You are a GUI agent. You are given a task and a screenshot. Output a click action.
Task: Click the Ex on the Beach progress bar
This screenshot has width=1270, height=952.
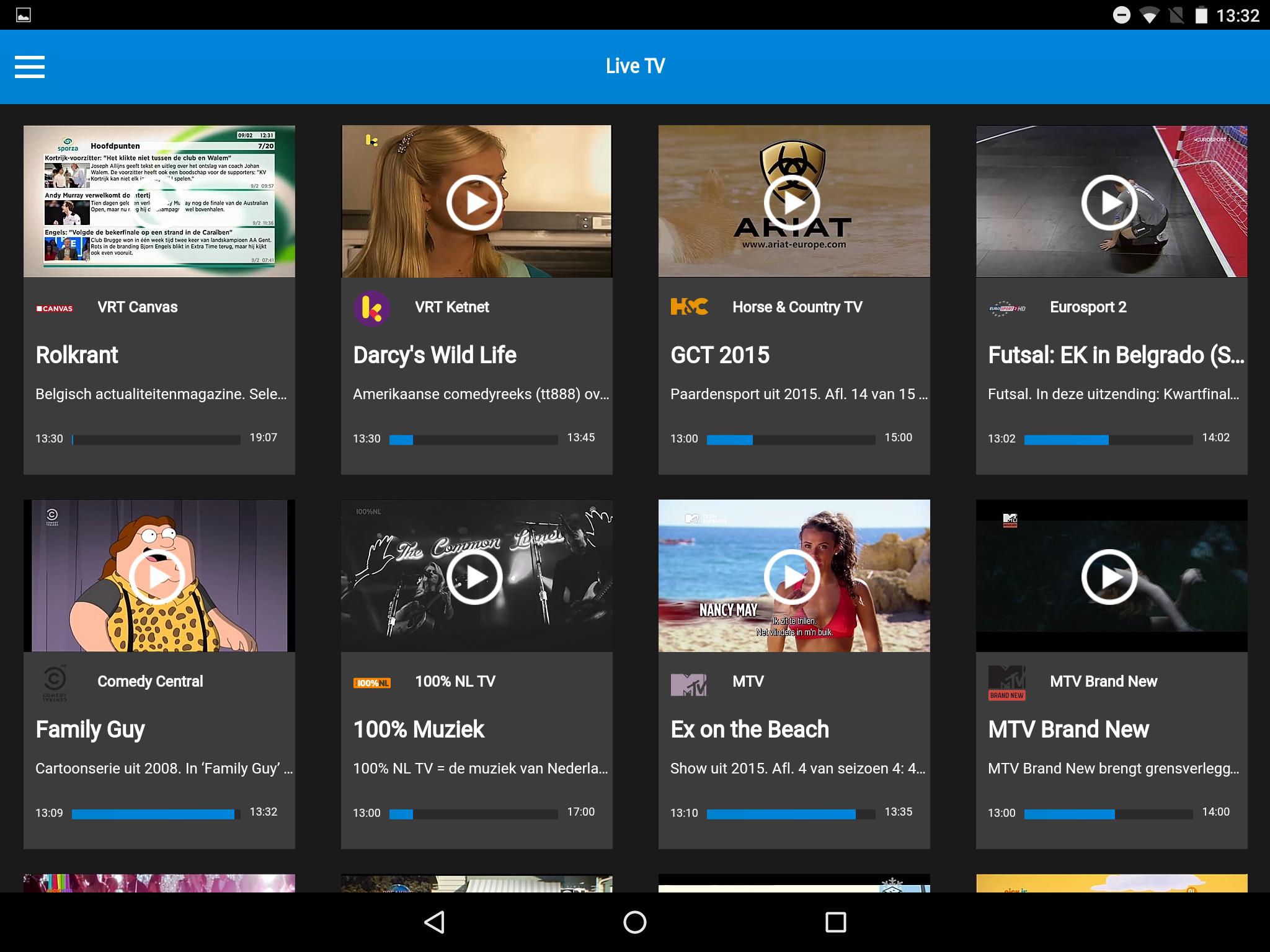(791, 814)
